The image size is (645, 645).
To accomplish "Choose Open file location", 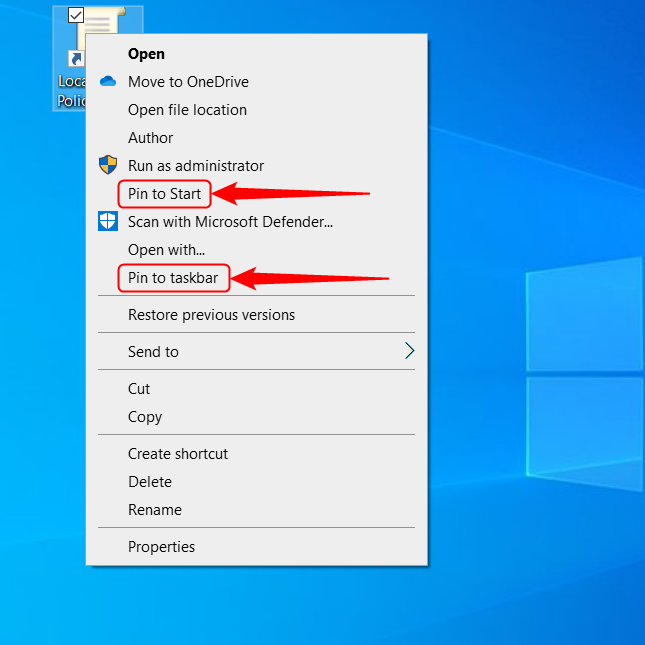I will [x=256, y=110].
